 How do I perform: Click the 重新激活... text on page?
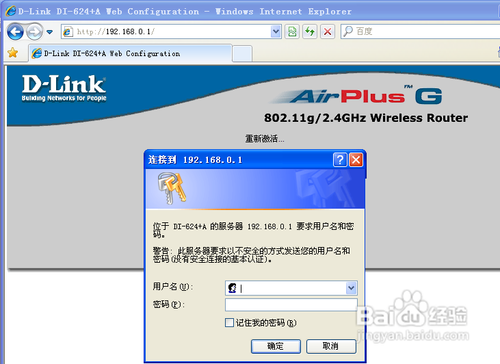265,139
